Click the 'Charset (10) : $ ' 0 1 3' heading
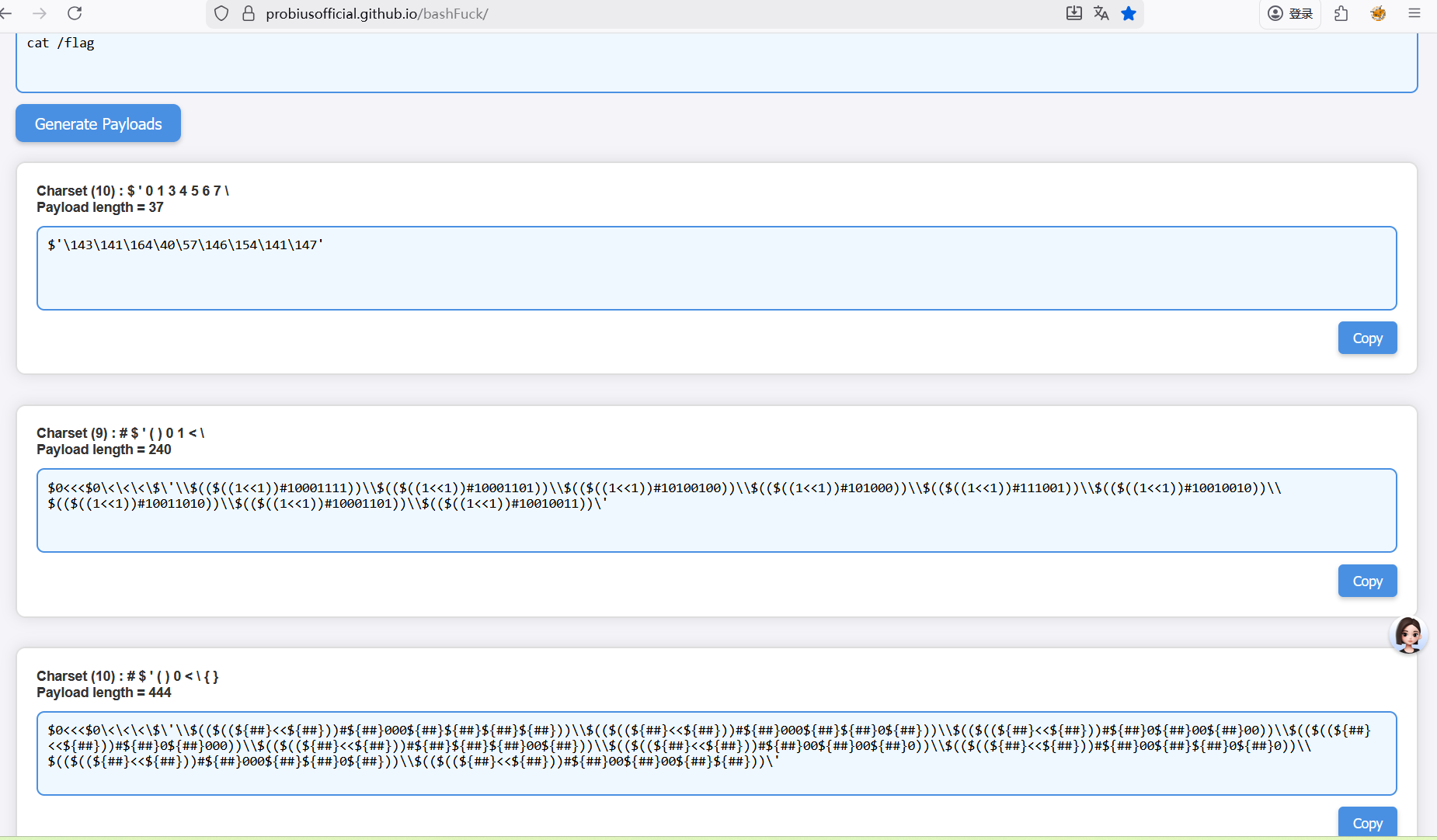 coord(133,191)
